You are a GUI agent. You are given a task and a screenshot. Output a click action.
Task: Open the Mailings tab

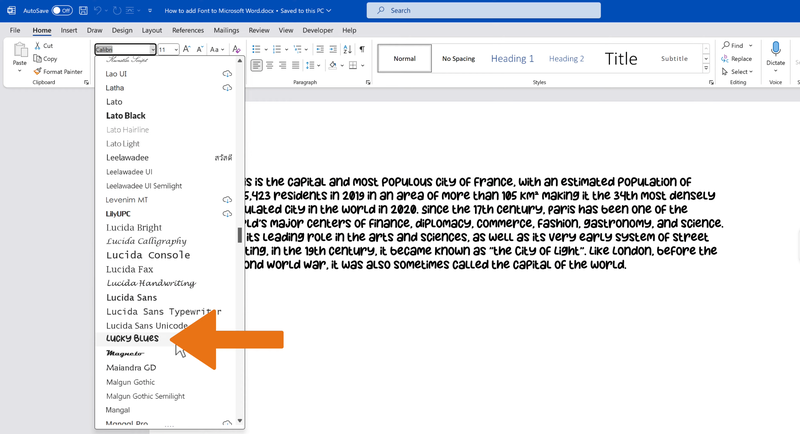point(226,30)
